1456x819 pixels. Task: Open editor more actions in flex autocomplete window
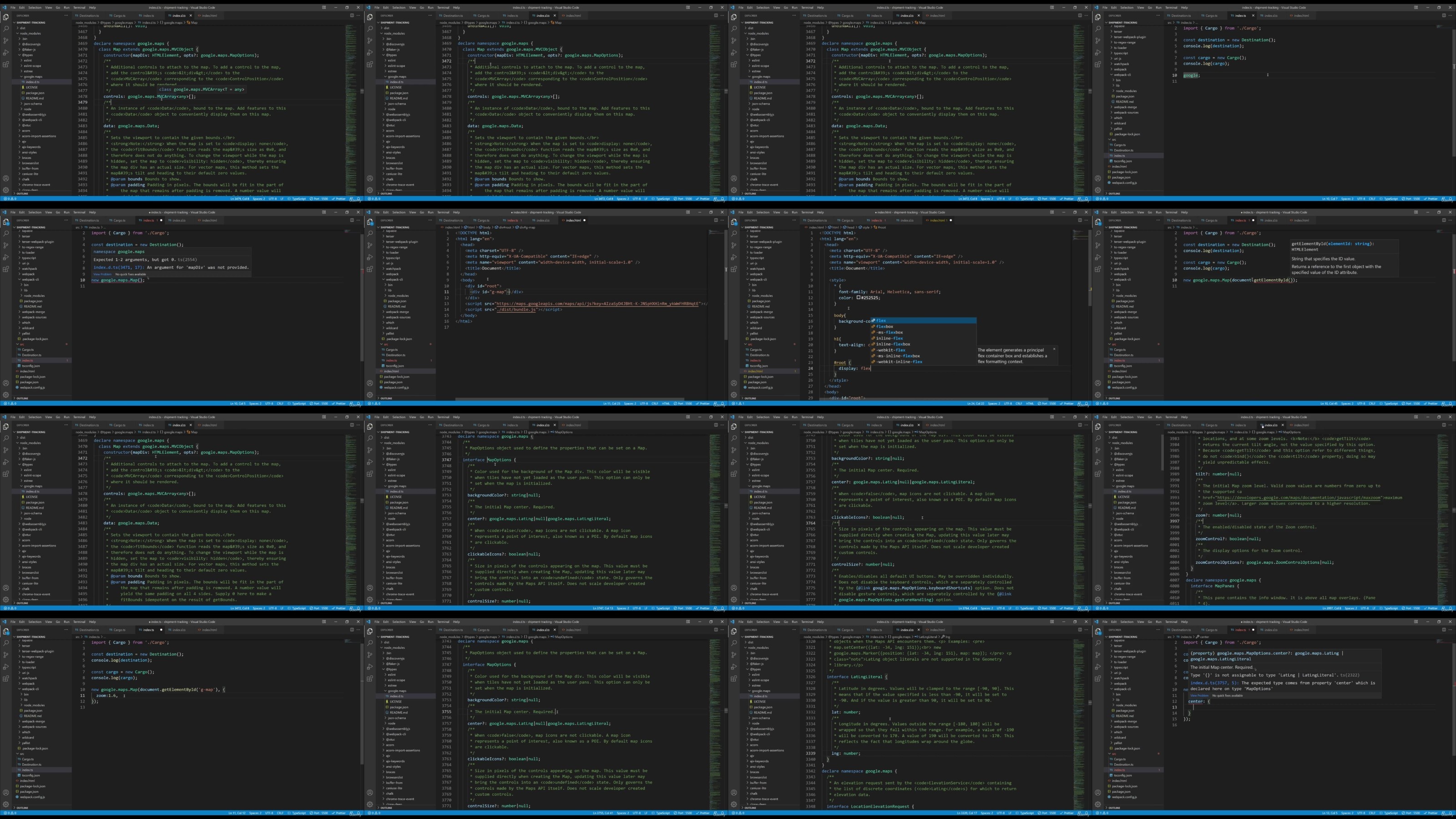point(1086,220)
